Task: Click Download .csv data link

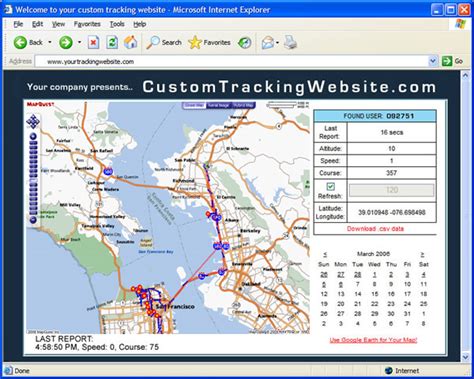Action: [375, 229]
